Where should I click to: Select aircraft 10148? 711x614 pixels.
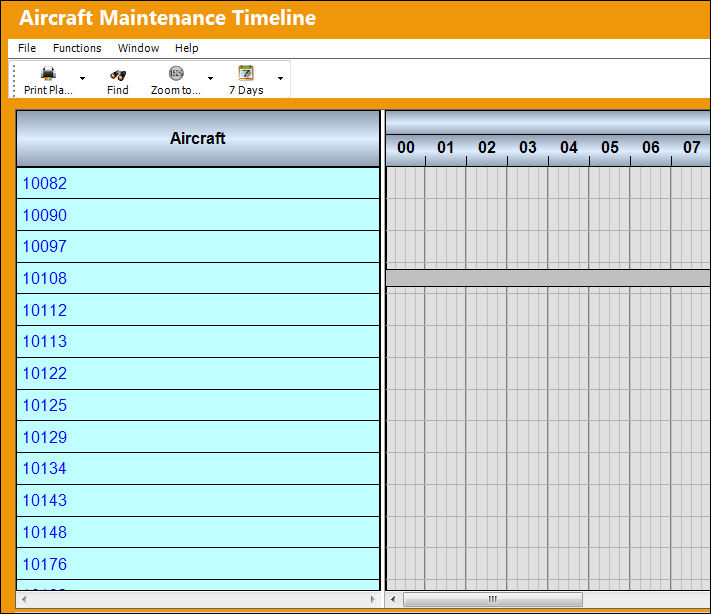coord(198,532)
